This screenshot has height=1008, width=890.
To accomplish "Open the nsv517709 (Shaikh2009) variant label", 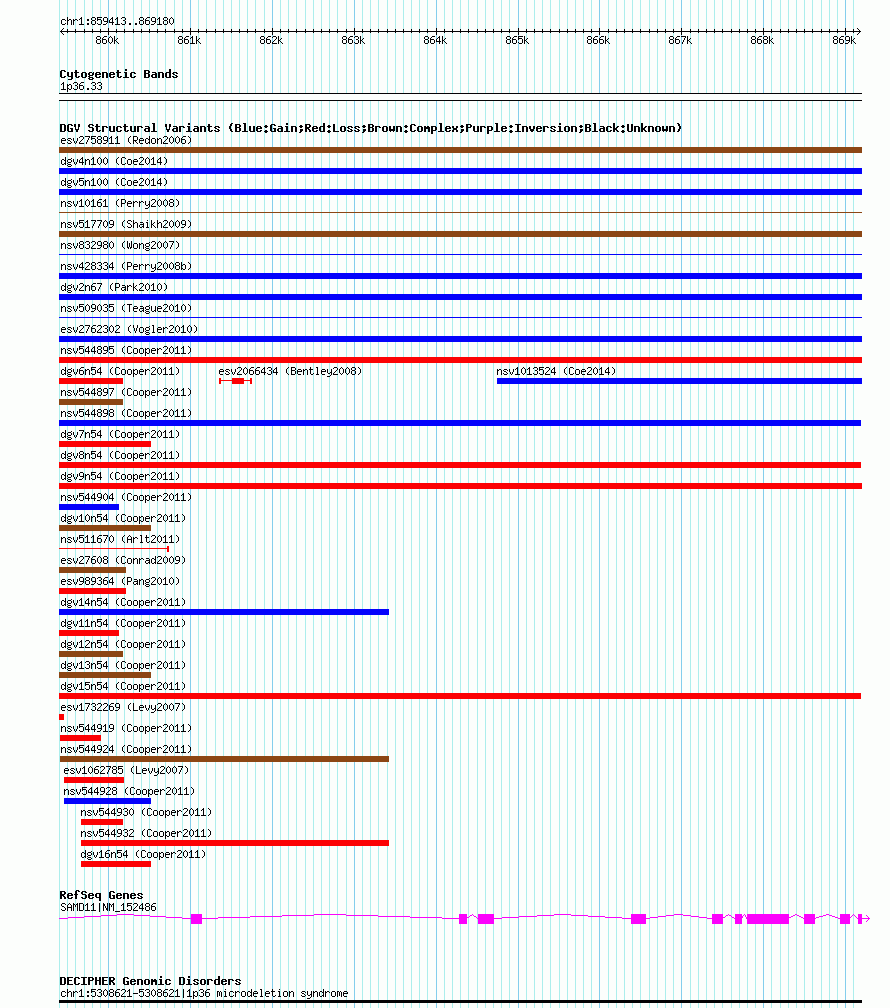I will tap(126, 224).
